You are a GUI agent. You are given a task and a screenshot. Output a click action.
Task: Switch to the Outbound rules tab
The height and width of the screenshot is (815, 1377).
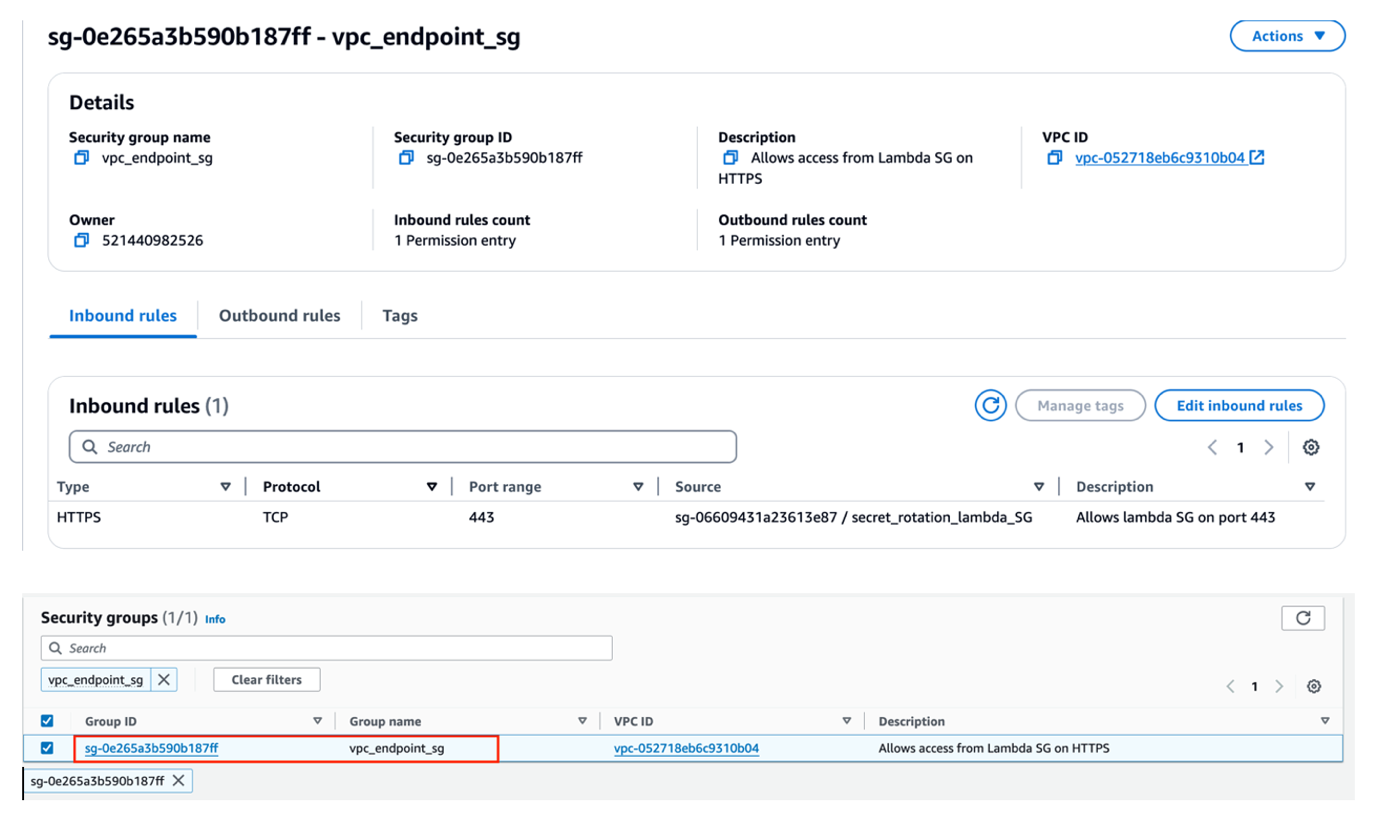point(279,315)
